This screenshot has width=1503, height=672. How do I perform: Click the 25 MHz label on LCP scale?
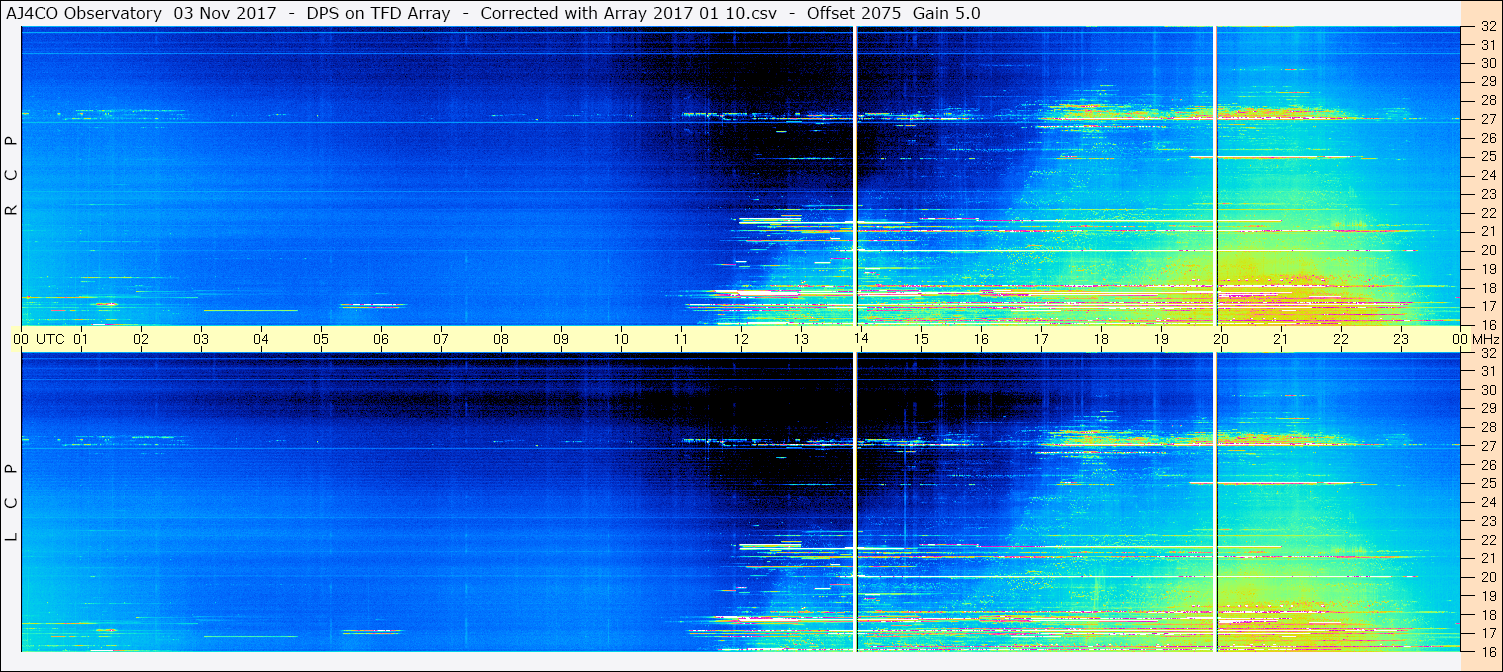coord(1487,484)
